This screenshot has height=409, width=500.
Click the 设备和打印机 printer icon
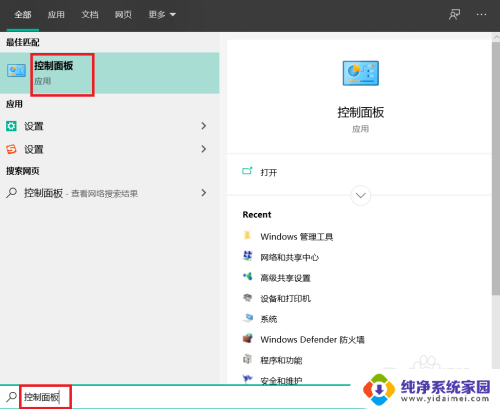pyautogui.click(x=247, y=297)
